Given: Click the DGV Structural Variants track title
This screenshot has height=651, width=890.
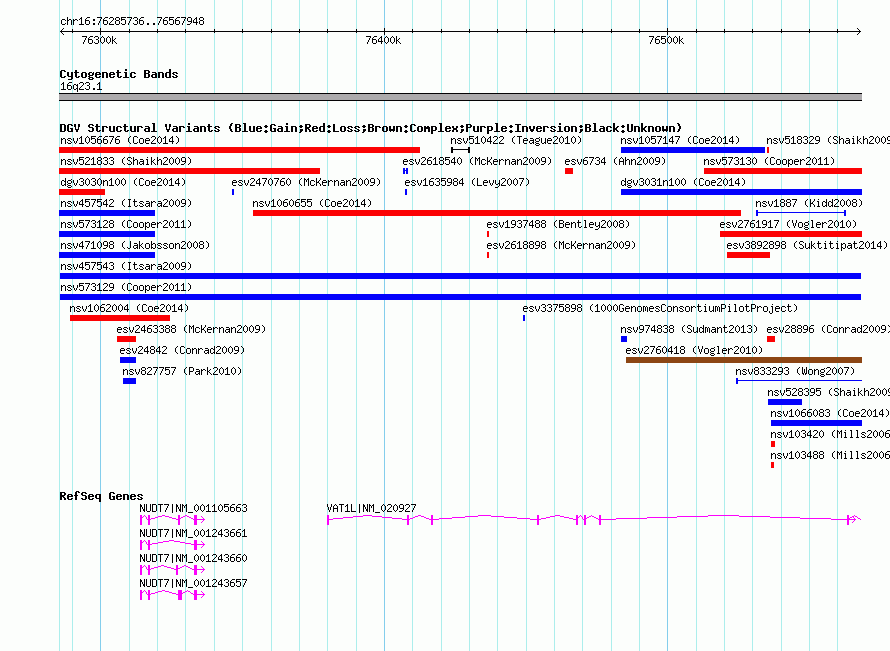Looking at the screenshot, I should pyautogui.click(x=371, y=128).
